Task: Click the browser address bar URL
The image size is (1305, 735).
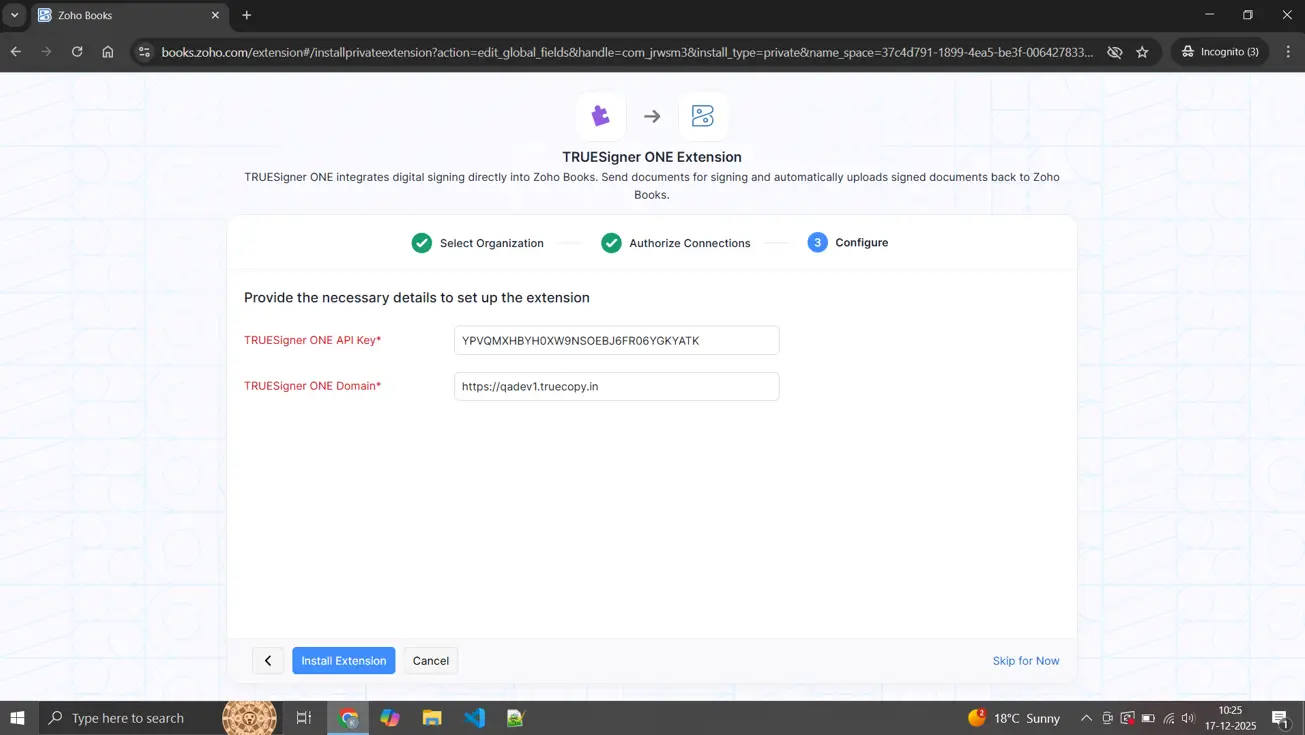Action: click(628, 52)
